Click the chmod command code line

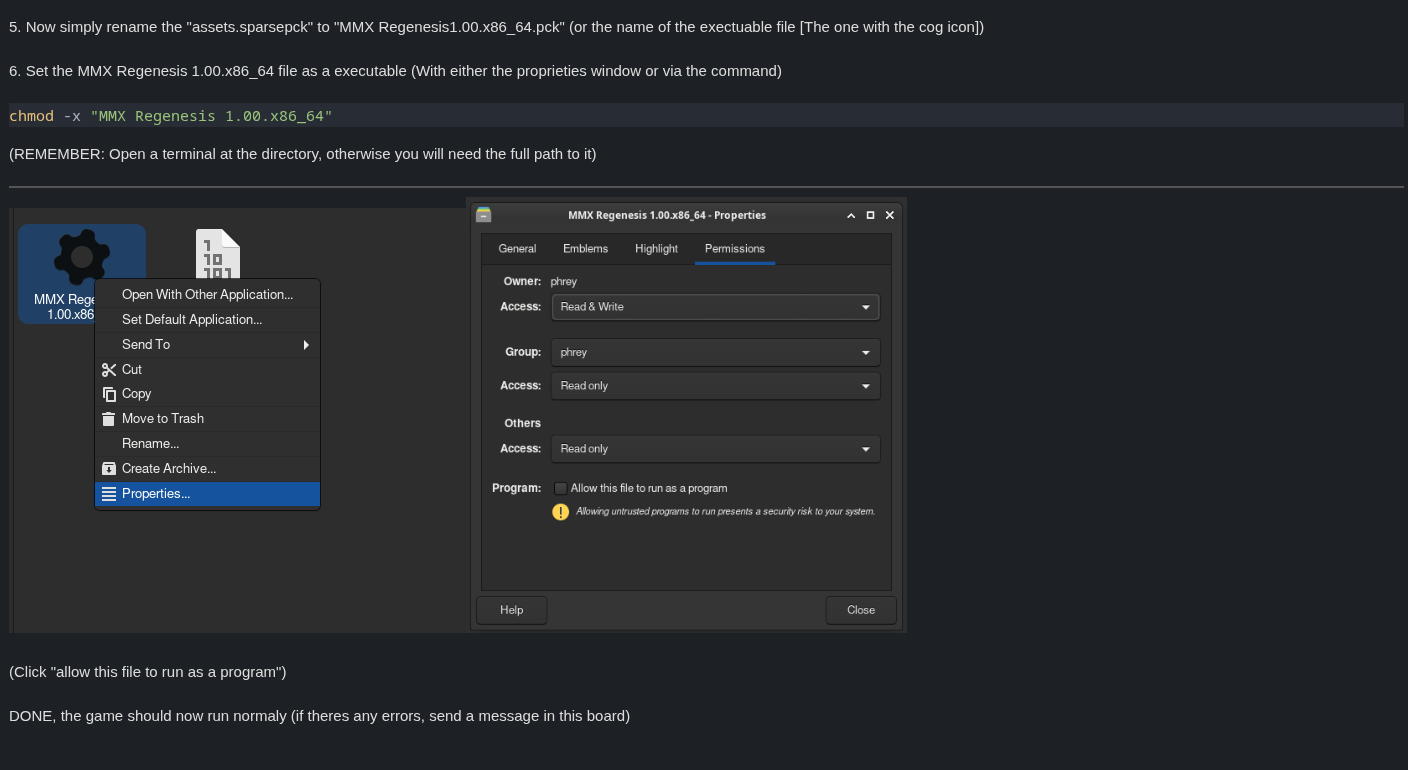coord(706,116)
